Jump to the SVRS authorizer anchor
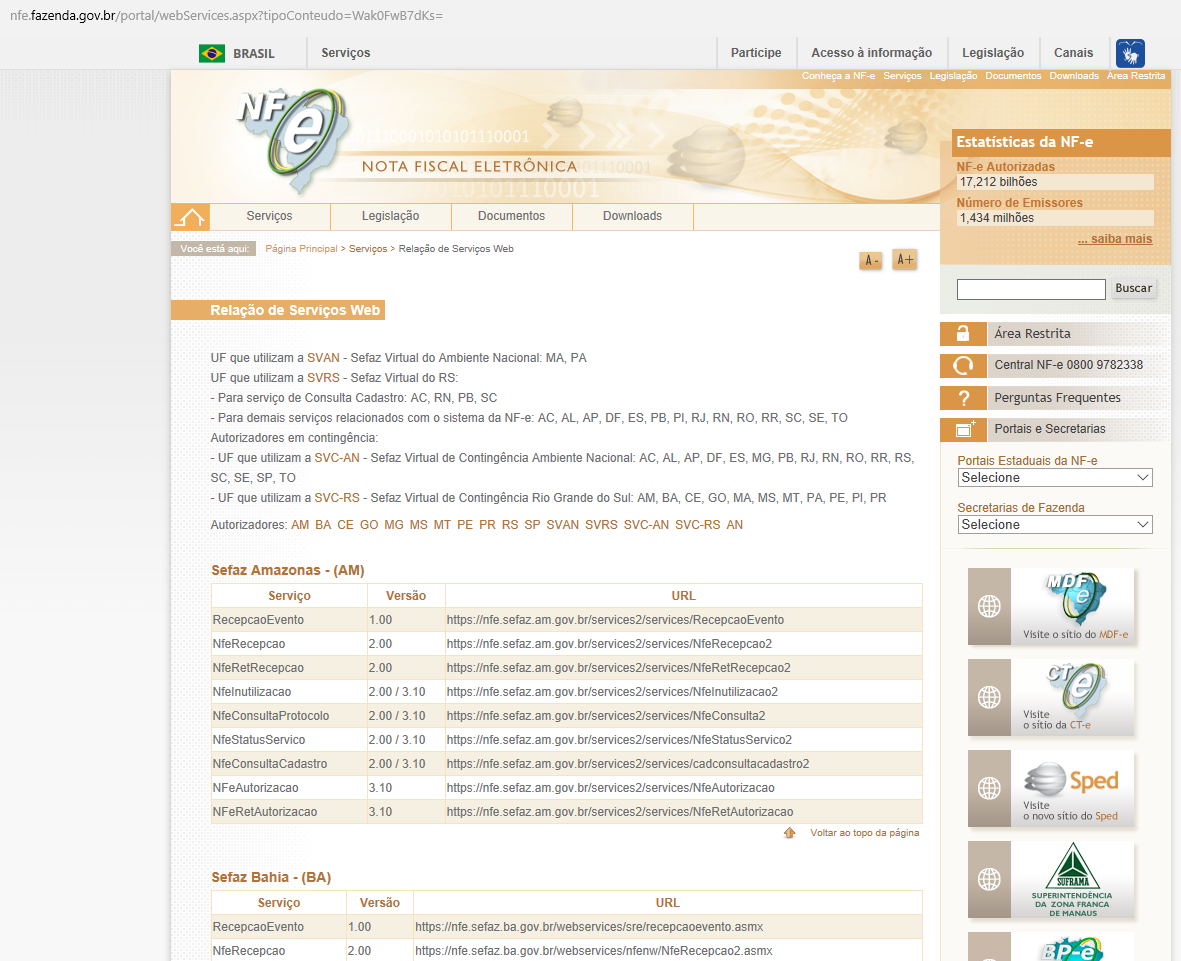 601,525
